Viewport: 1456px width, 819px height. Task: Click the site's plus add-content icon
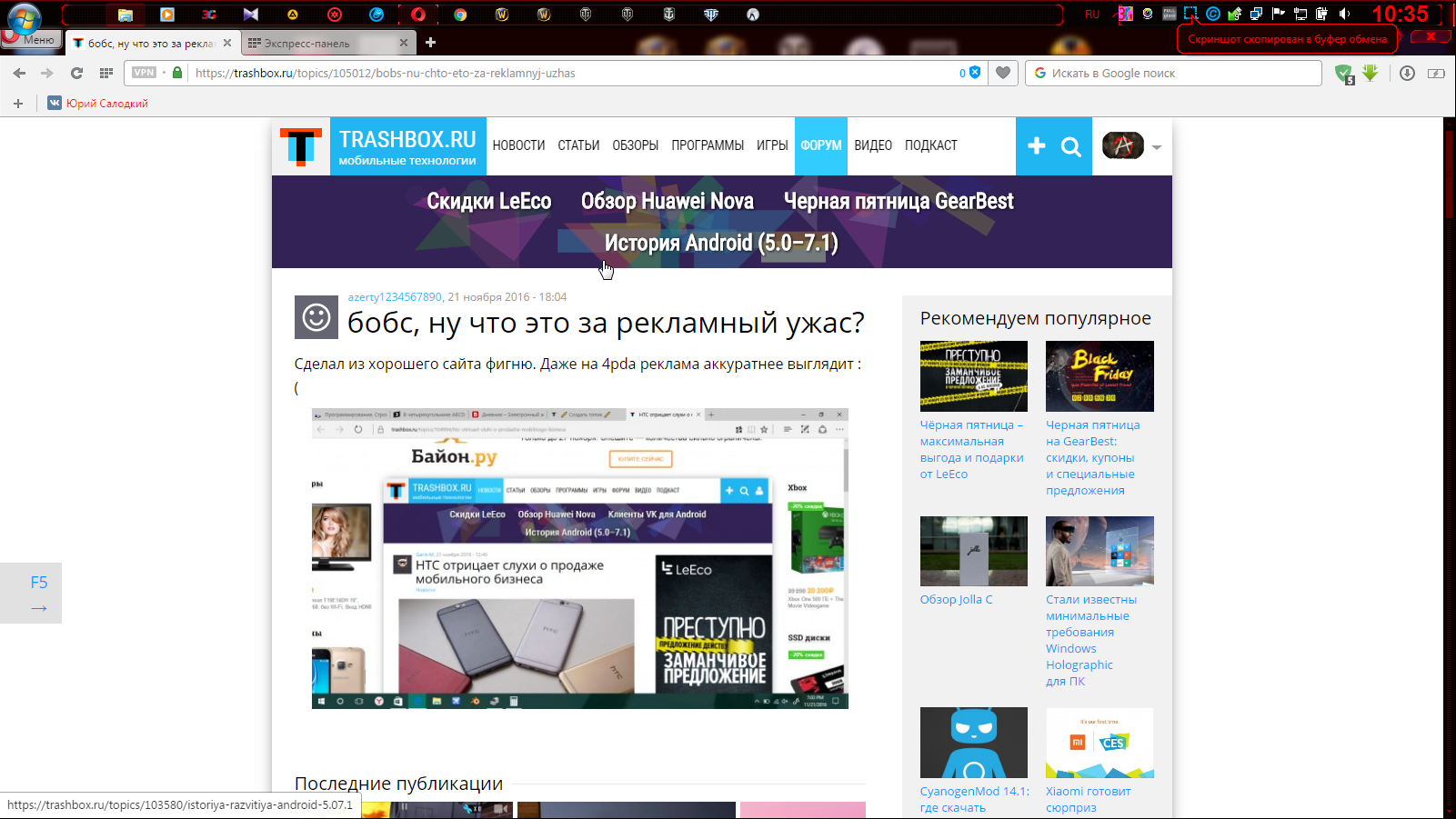(1037, 145)
